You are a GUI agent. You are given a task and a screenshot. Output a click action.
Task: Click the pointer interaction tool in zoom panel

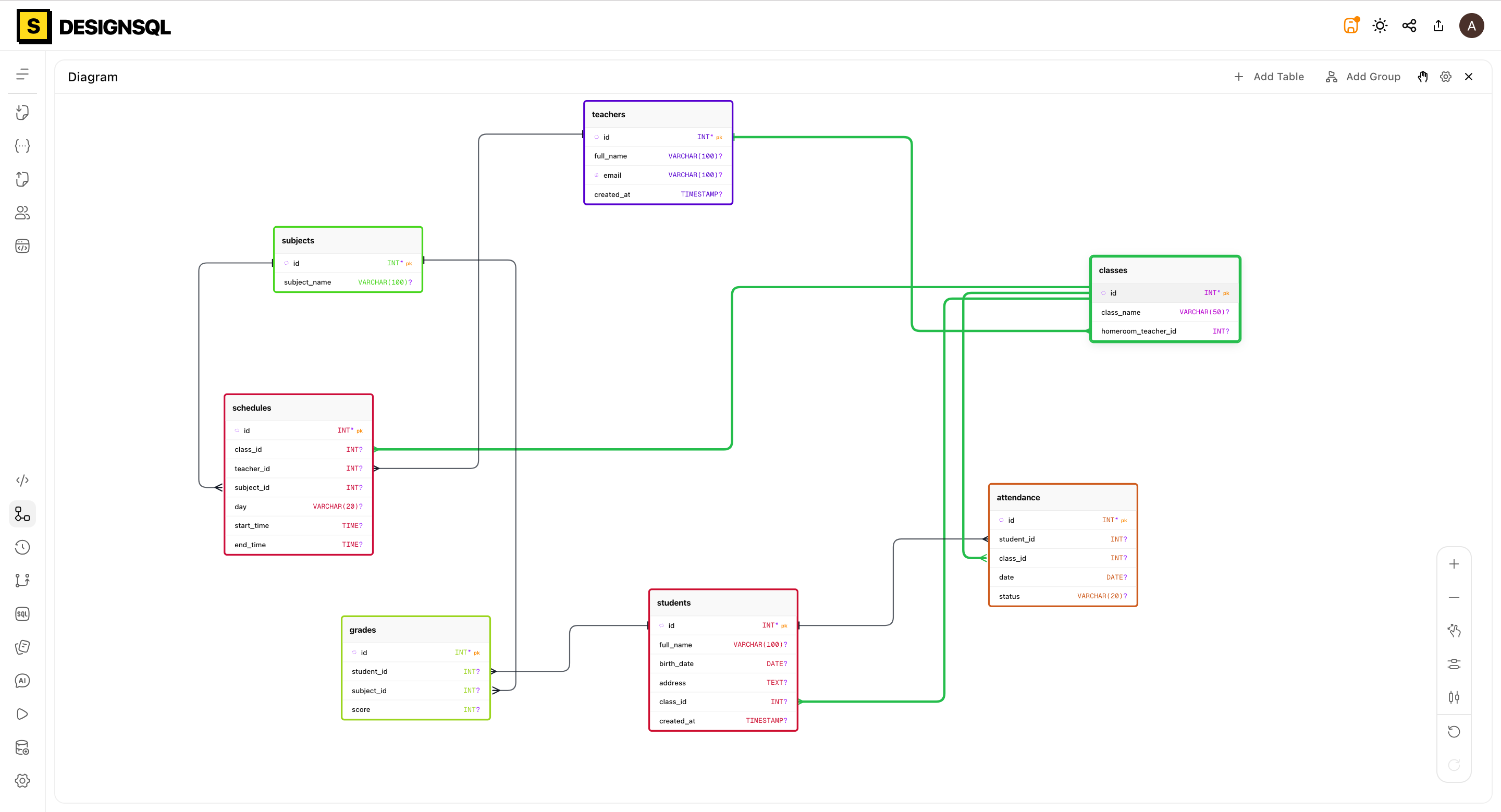pyautogui.click(x=1454, y=630)
